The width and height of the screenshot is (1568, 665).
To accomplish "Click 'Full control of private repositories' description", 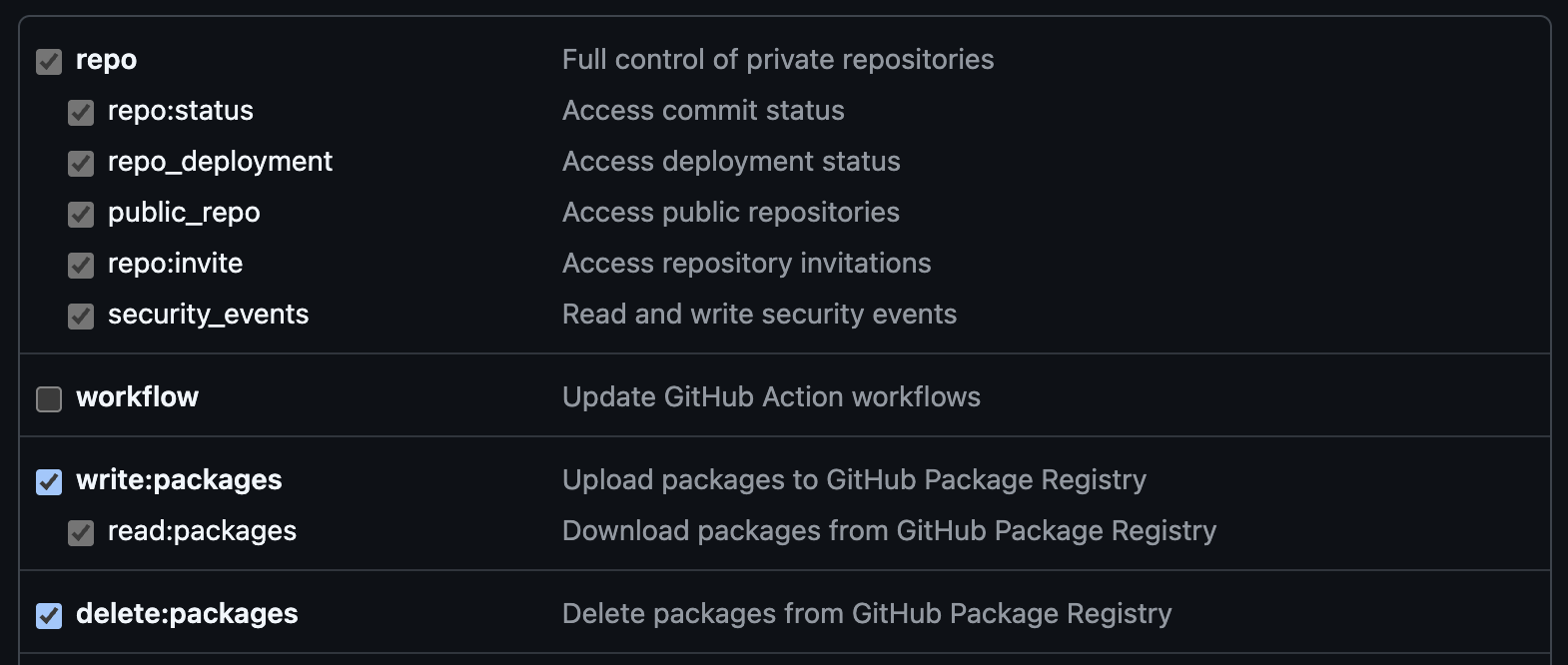I will [778, 61].
